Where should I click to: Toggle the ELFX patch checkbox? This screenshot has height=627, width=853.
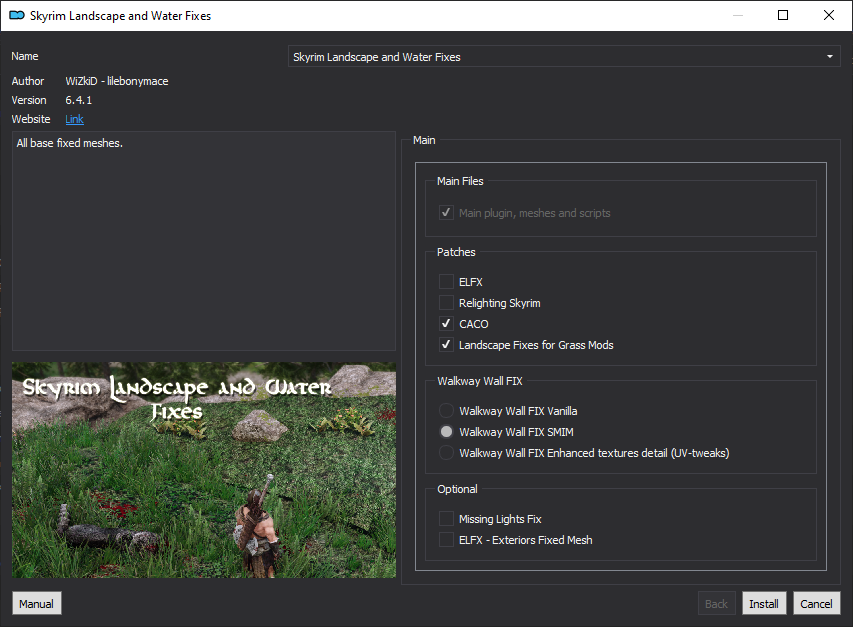pyautogui.click(x=446, y=282)
